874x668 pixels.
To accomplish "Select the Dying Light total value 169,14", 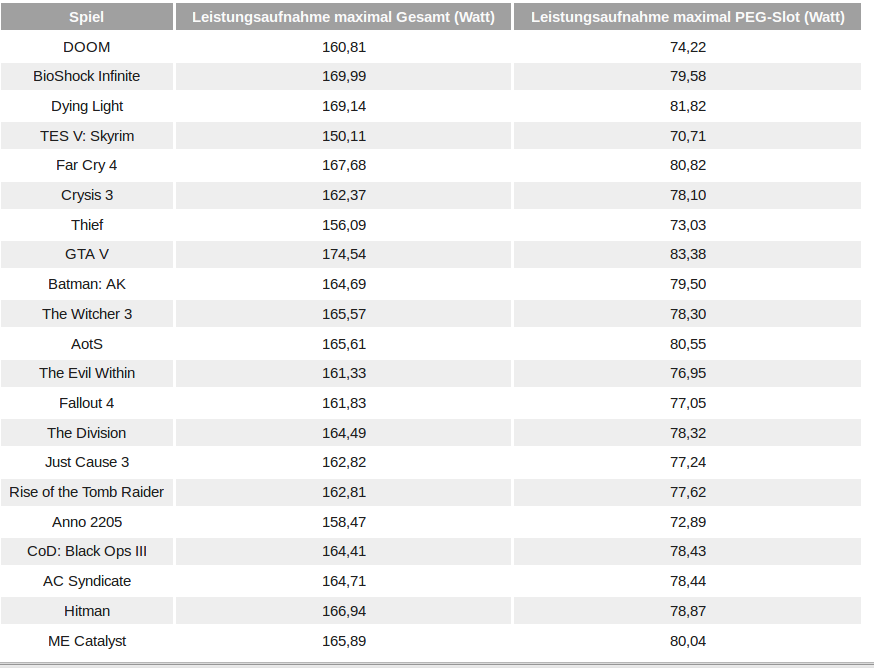I will point(344,106).
